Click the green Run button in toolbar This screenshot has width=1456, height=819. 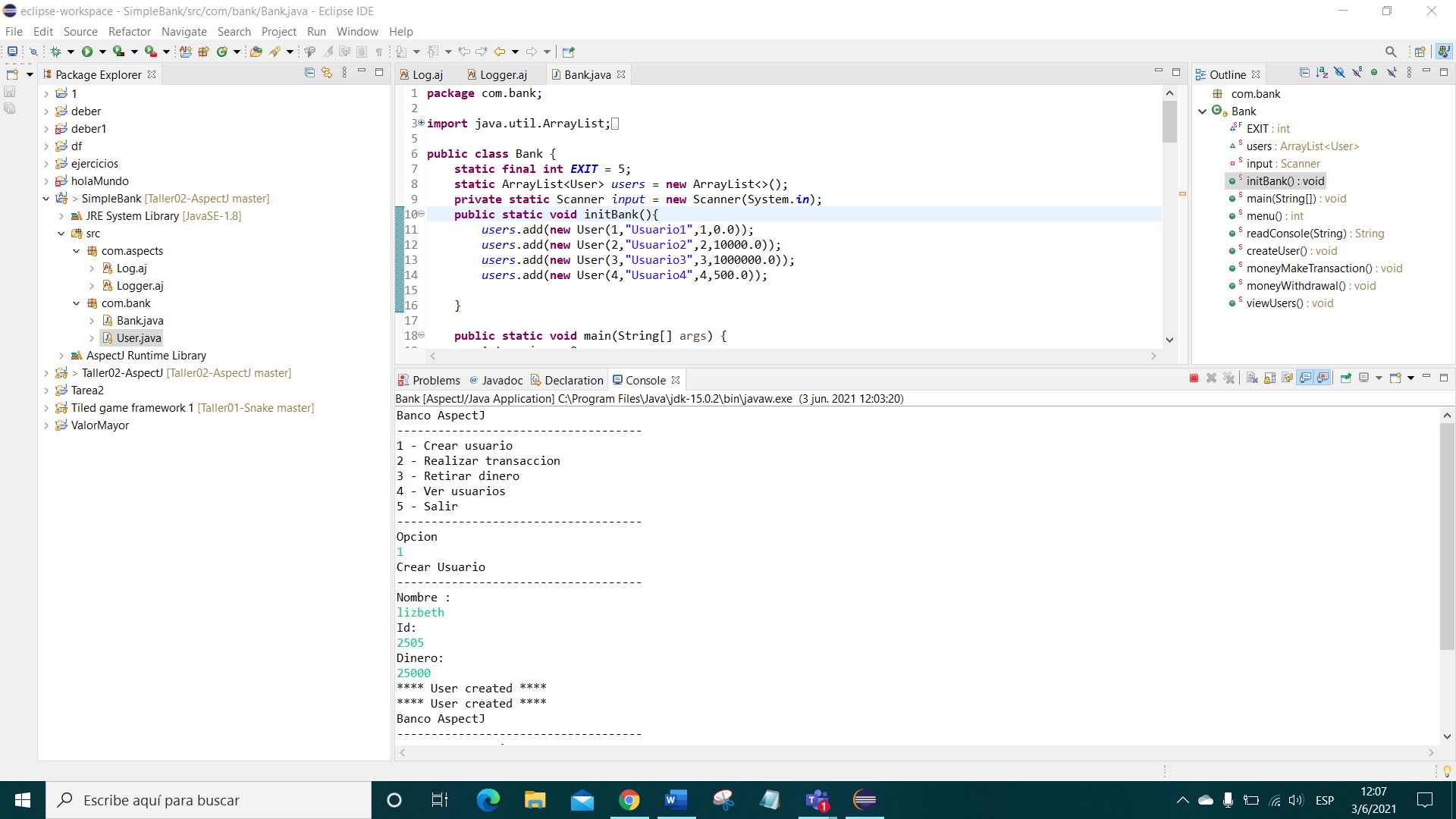point(87,52)
